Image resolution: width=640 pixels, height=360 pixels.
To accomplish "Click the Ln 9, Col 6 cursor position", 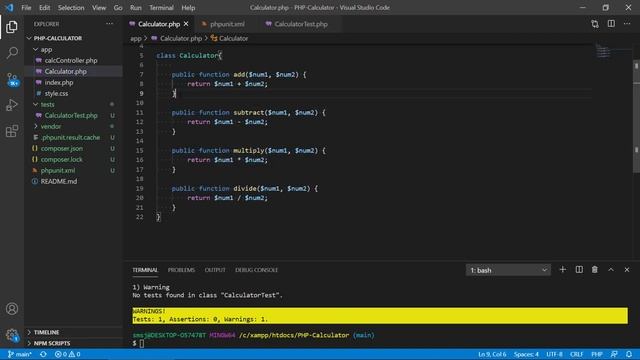I will pos(492,354).
